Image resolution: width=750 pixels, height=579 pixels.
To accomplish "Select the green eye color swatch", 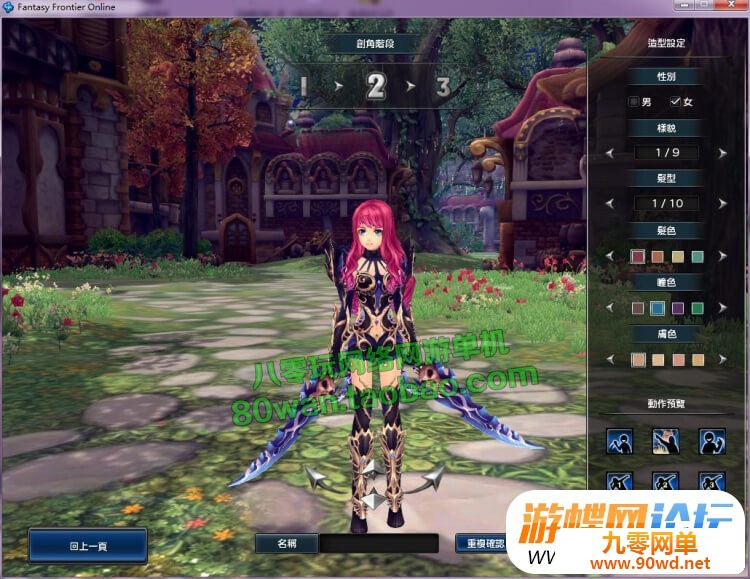I will click(x=698, y=308).
